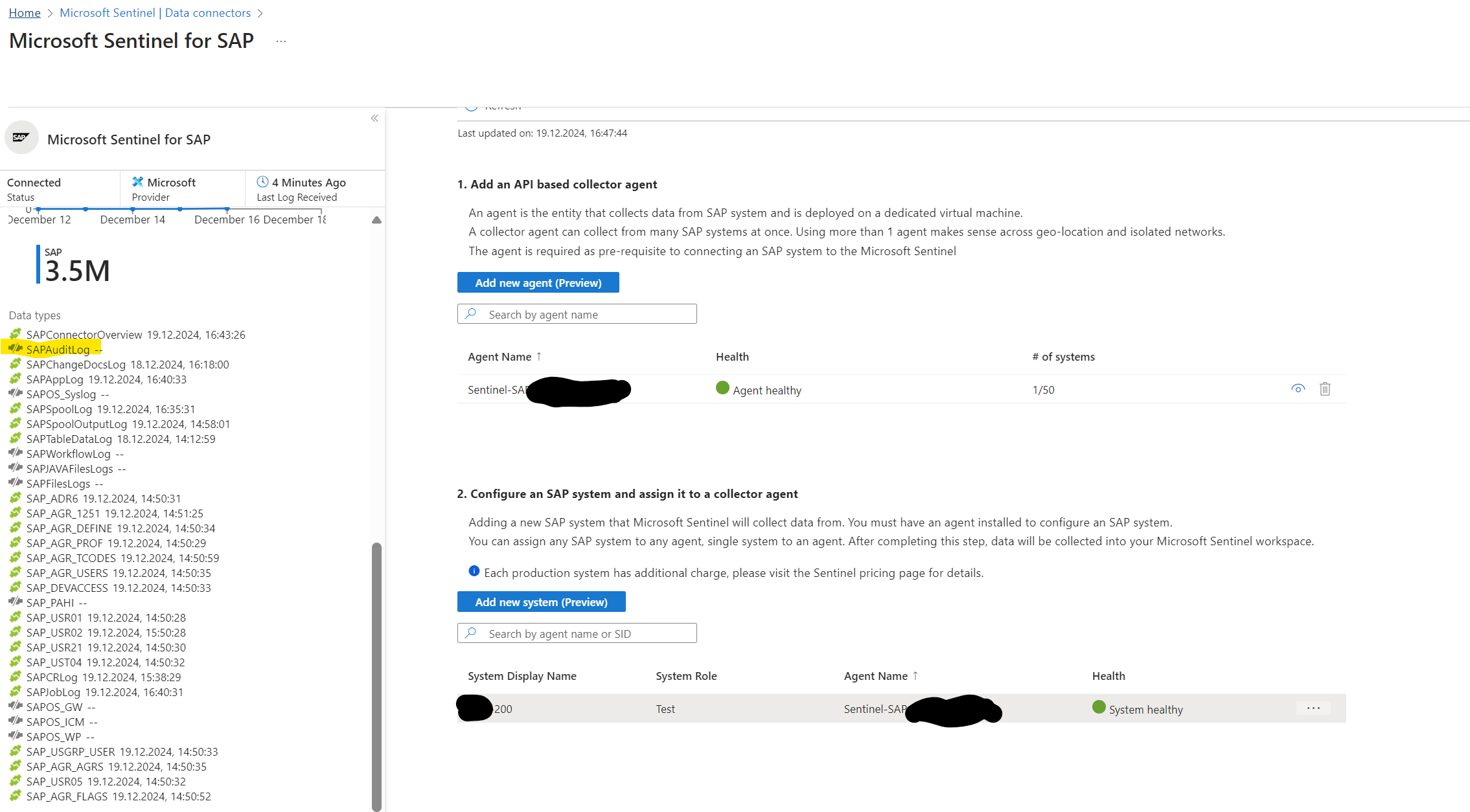Click the SAPOS_WP disconnected icon
This screenshot has height=812, width=1470.
[16, 736]
